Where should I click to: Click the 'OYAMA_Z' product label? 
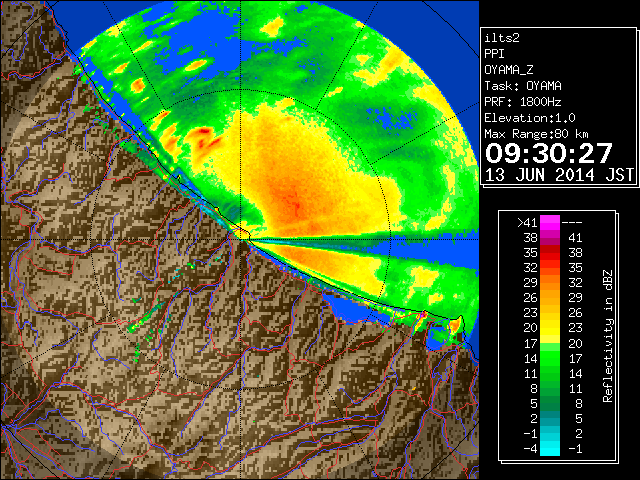[x=509, y=70]
